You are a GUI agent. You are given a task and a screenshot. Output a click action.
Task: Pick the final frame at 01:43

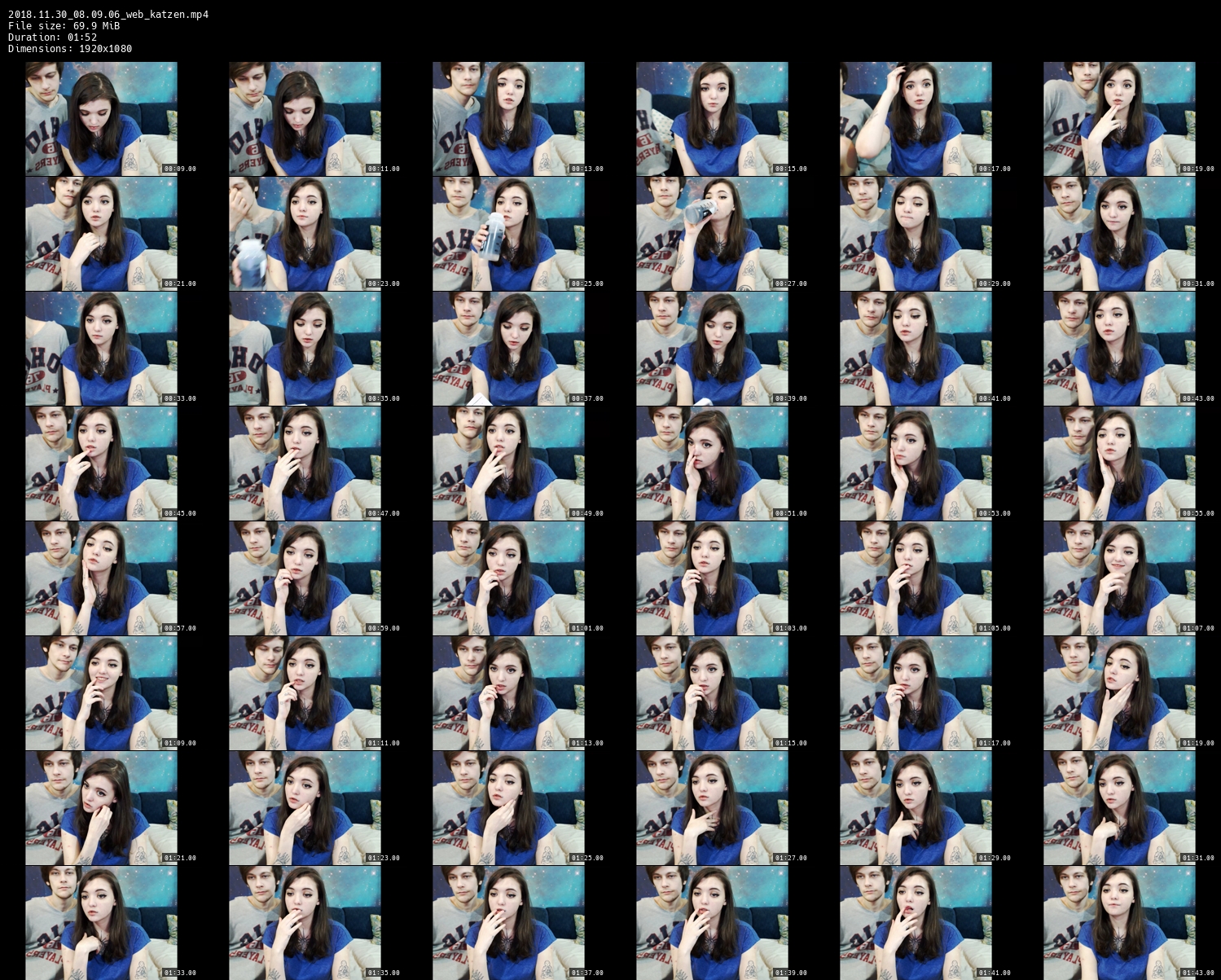click(x=1119, y=923)
